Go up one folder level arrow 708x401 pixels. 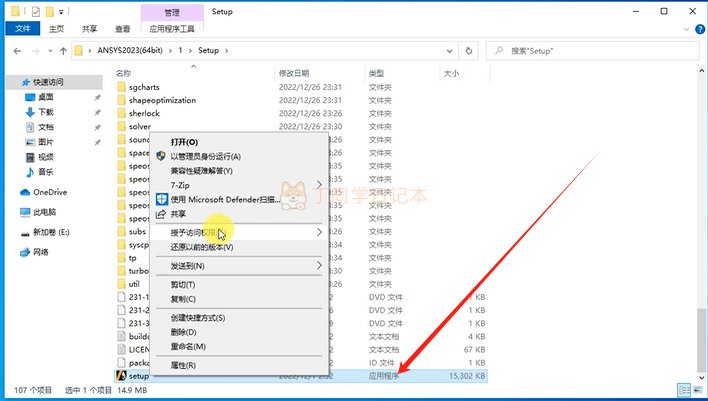63,51
